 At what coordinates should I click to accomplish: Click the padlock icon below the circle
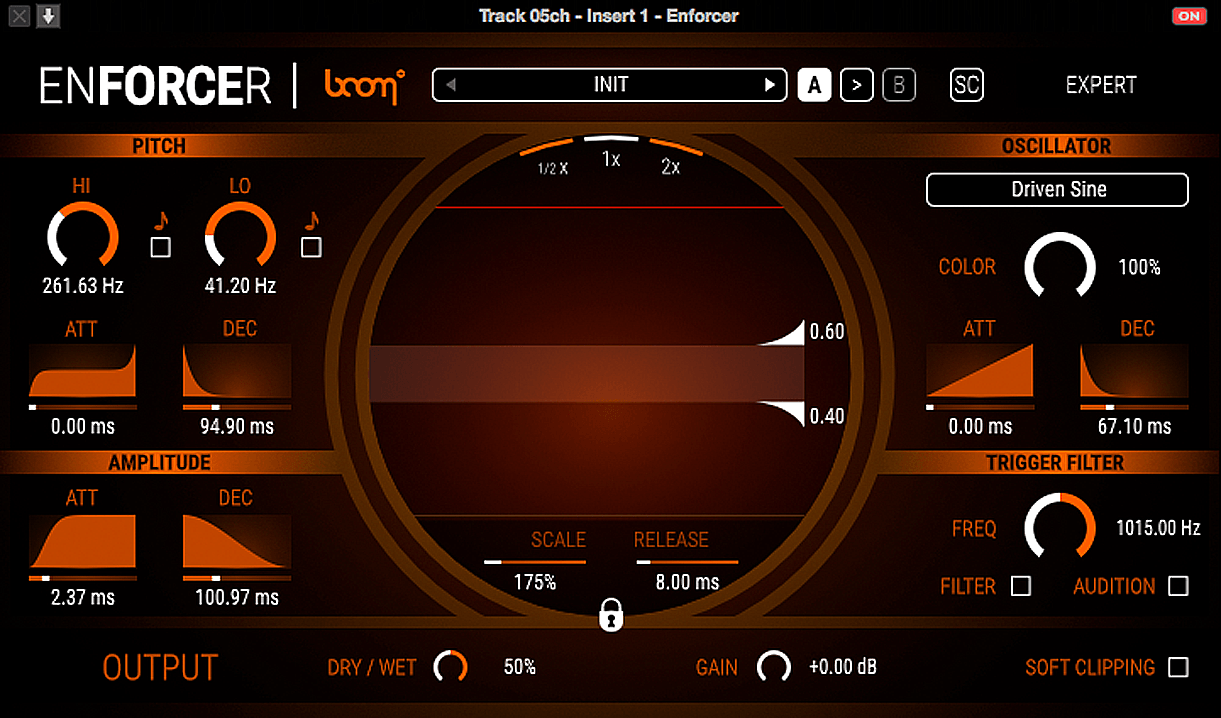(611, 616)
